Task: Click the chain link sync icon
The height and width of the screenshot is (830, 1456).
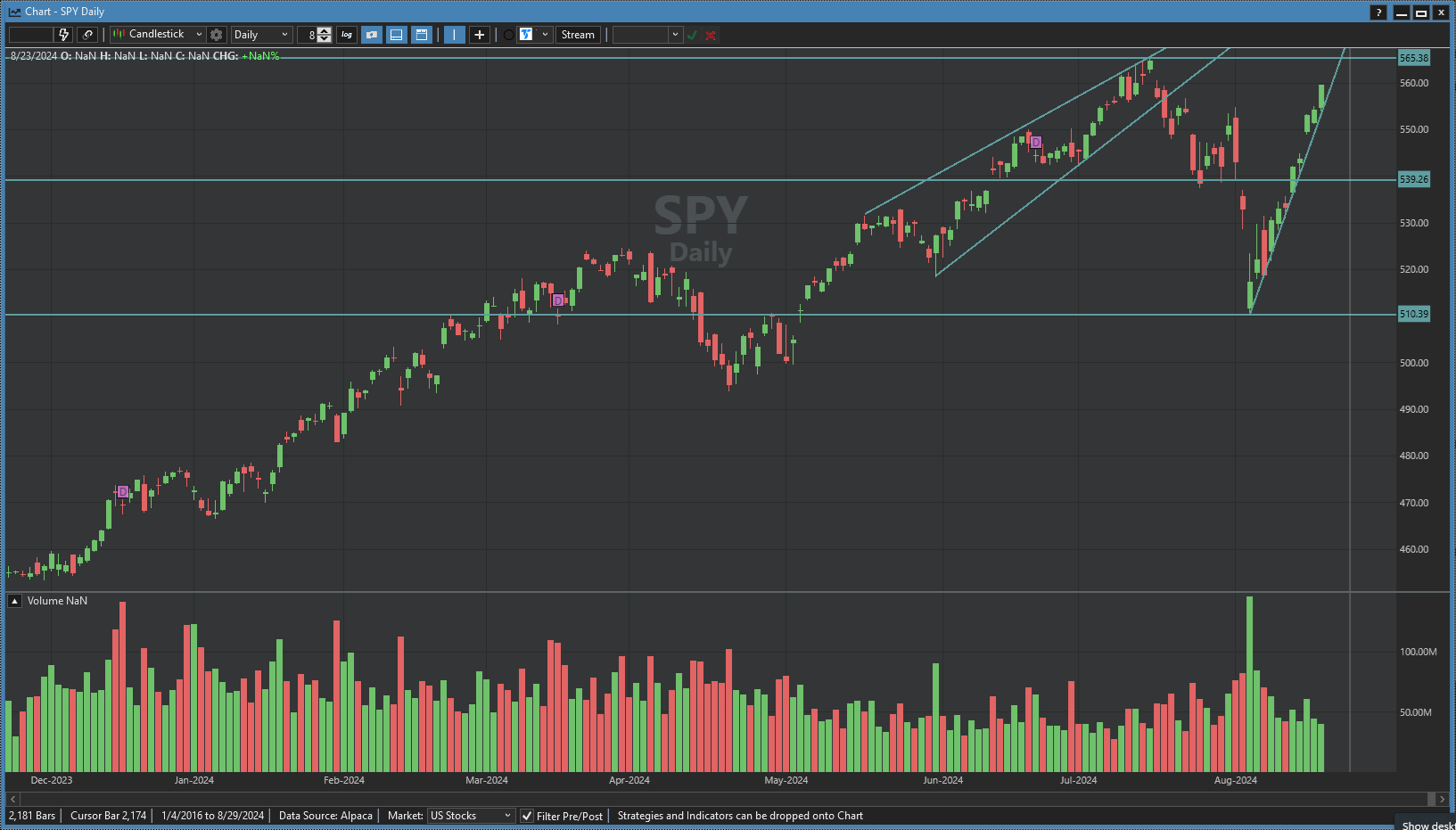Action: point(87,35)
